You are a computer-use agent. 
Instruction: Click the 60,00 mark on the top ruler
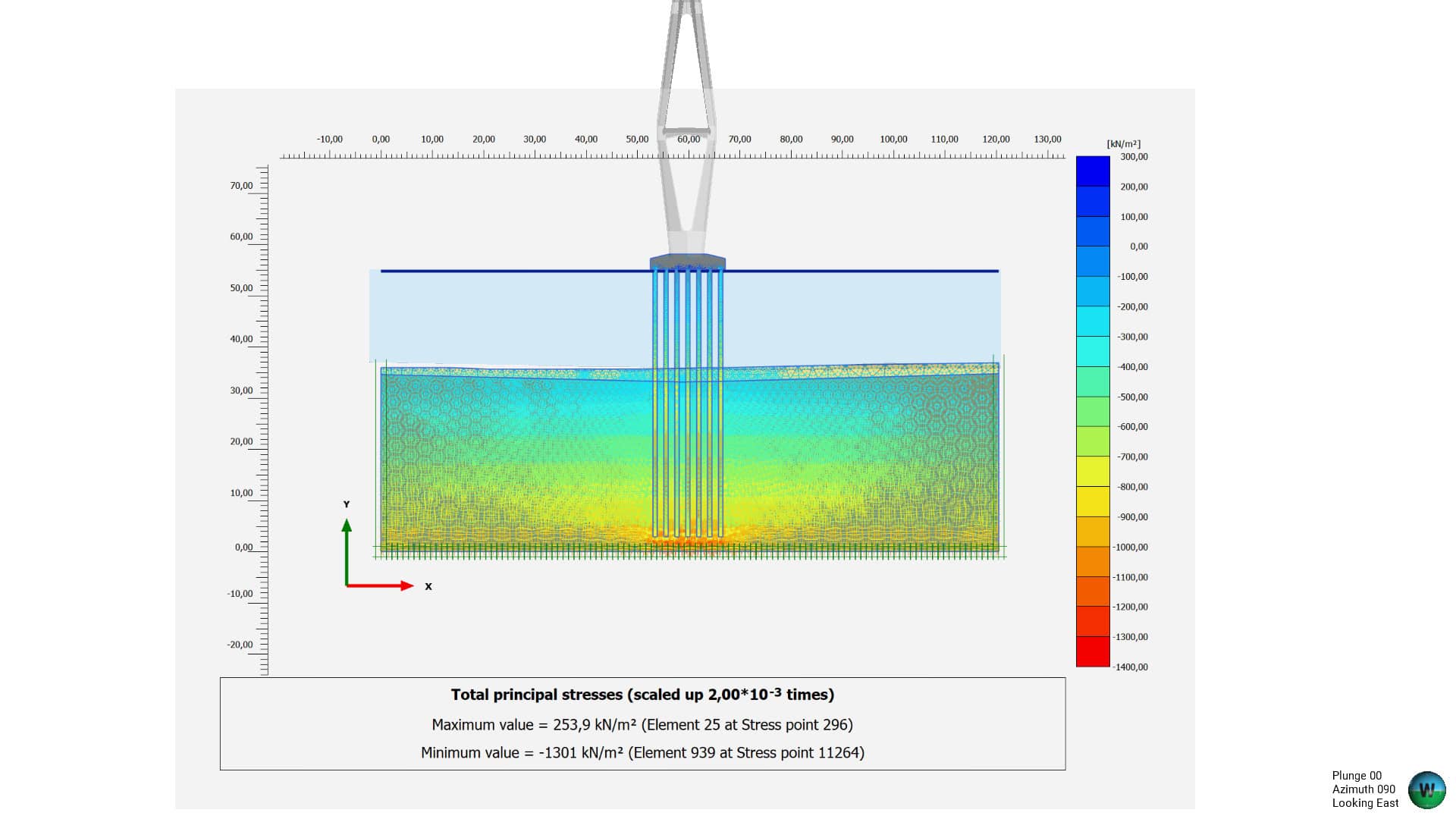689,139
